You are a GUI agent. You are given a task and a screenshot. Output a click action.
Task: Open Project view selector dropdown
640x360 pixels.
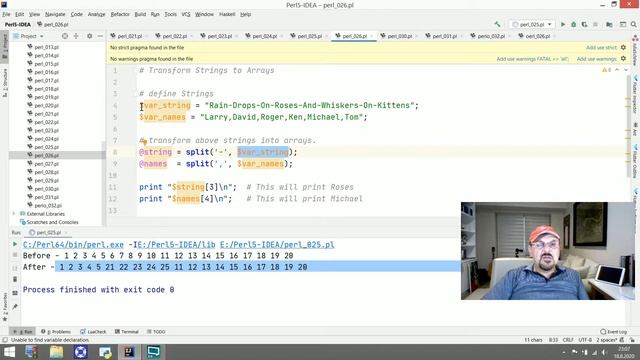[28, 36]
